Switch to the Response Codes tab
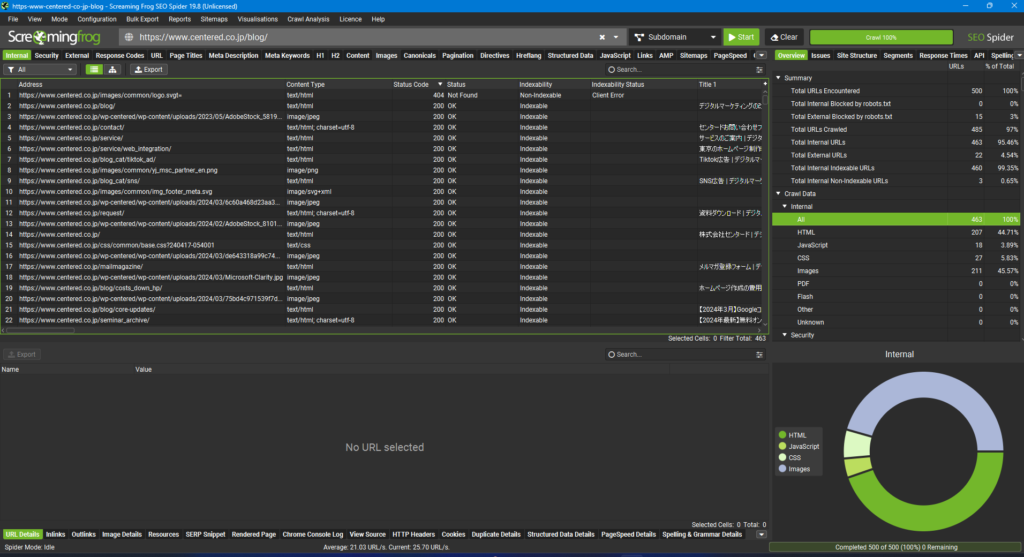This screenshot has height=557, width=1024. pos(120,56)
